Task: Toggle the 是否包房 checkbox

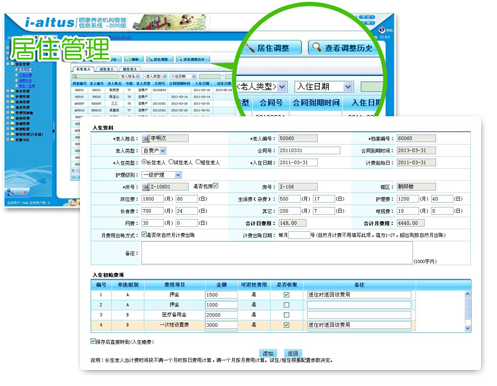Action: click(x=215, y=186)
